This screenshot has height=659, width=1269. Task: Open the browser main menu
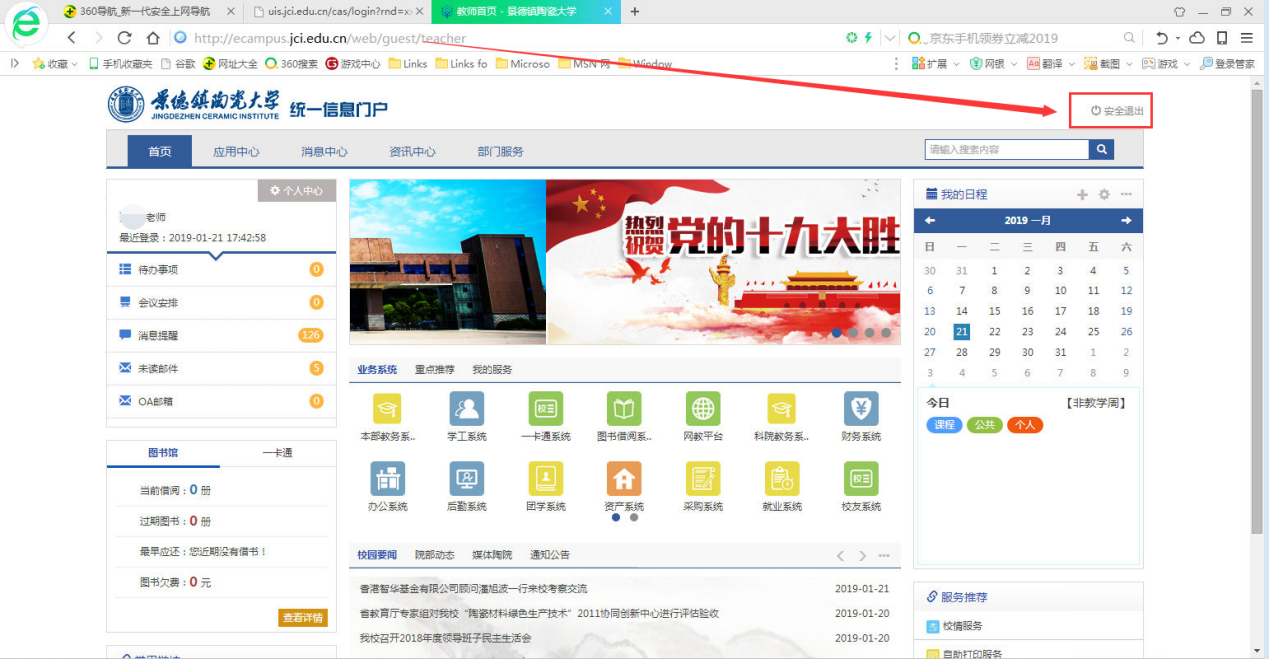(x=1246, y=38)
